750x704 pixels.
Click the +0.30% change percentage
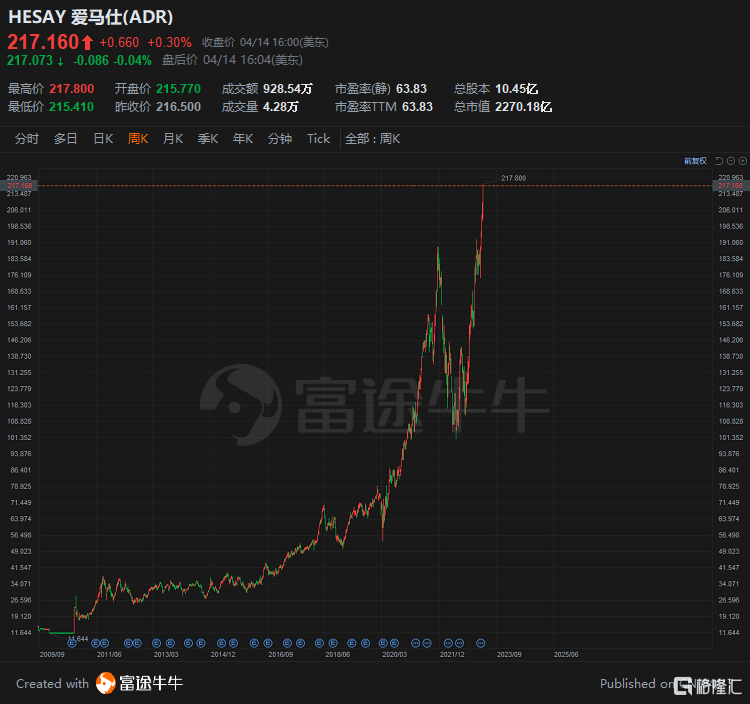click(x=169, y=43)
